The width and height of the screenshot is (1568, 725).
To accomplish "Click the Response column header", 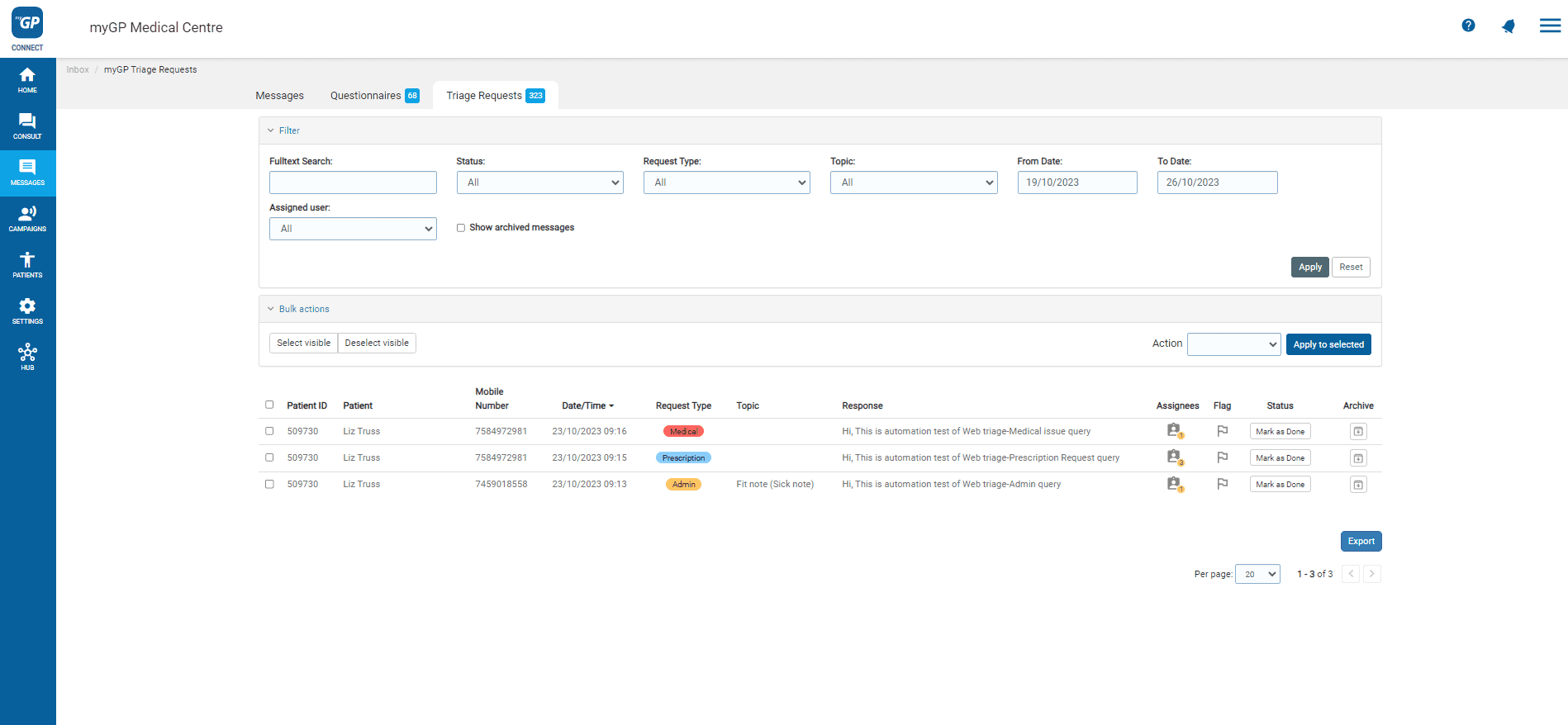I will pyautogui.click(x=862, y=405).
